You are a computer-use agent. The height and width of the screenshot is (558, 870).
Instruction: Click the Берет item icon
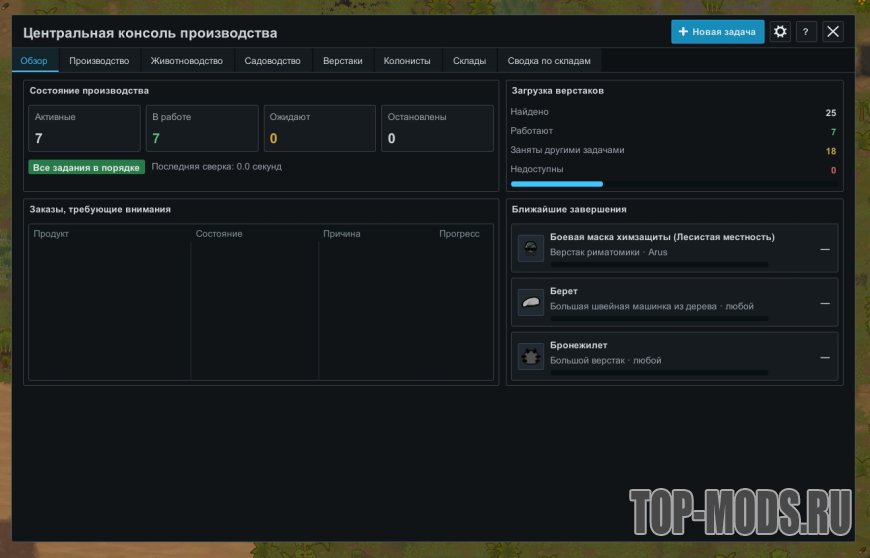click(x=530, y=302)
